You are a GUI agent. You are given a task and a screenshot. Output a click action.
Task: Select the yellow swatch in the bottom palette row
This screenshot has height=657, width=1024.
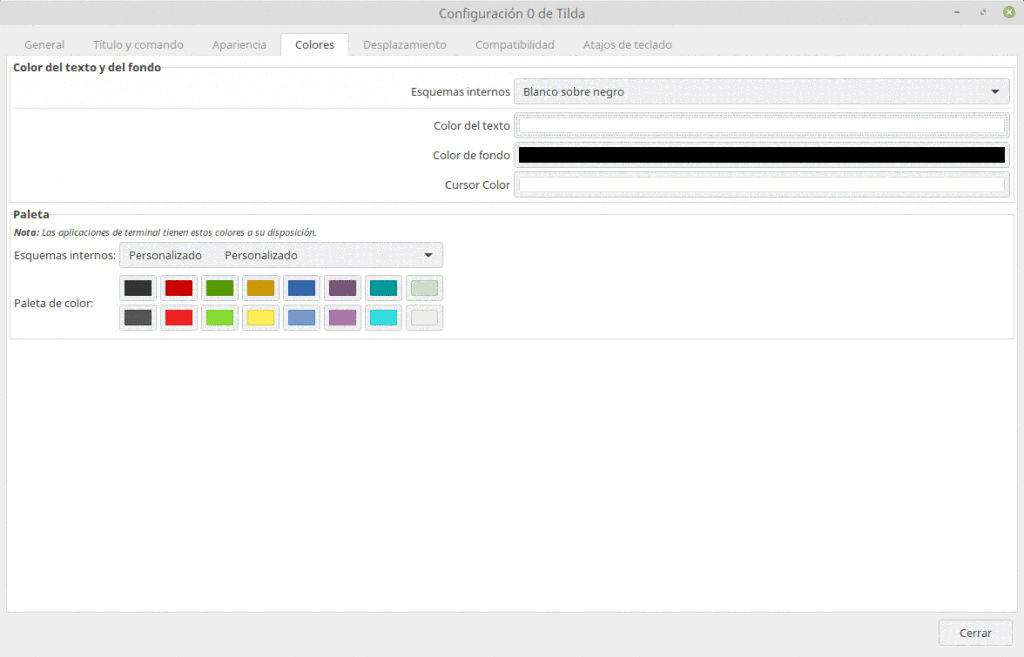260,318
